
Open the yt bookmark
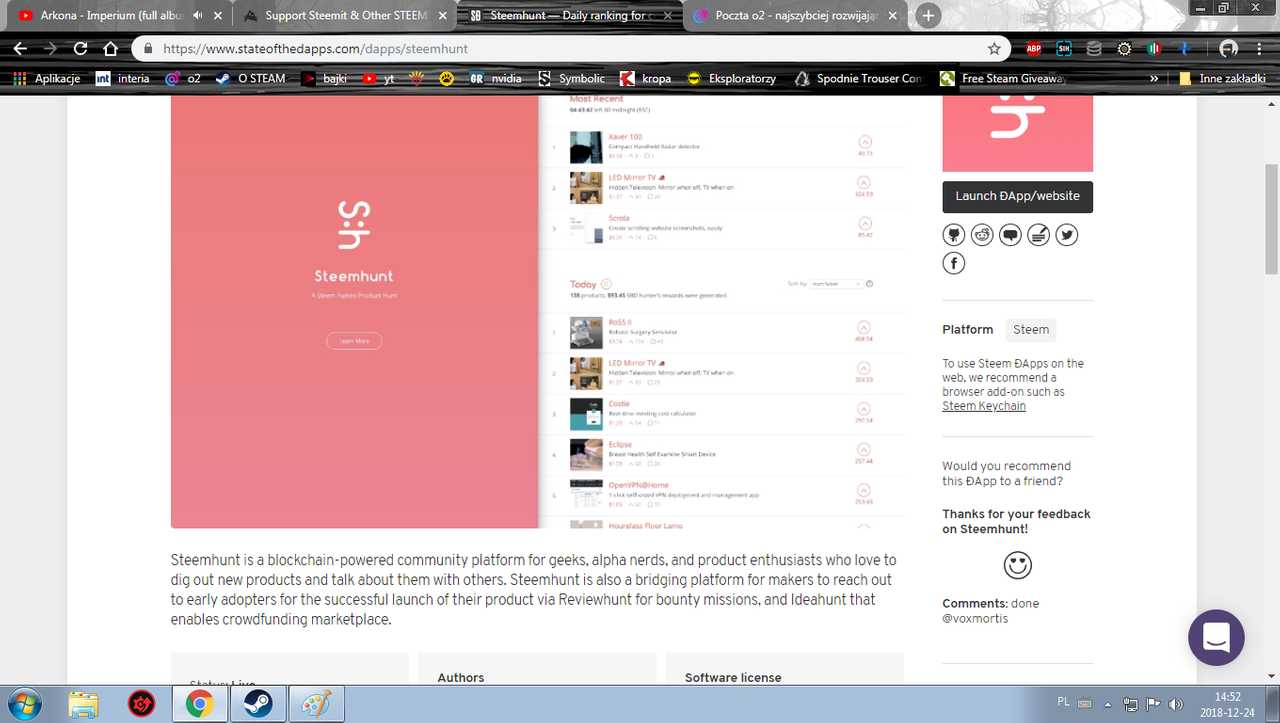pyautogui.click(x=379, y=78)
